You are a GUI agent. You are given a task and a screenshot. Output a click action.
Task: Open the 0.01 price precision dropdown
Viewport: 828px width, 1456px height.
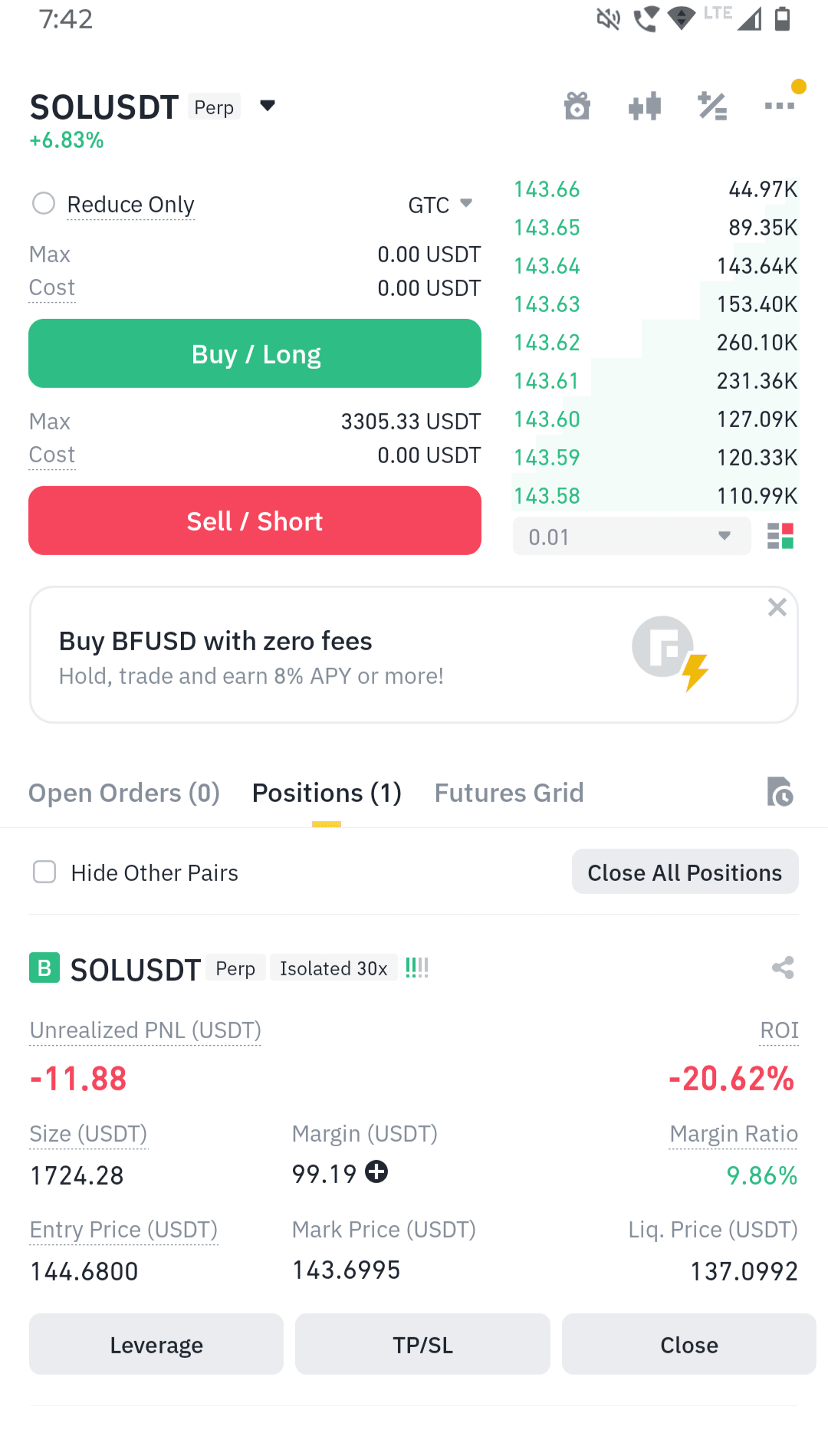point(632,536)
